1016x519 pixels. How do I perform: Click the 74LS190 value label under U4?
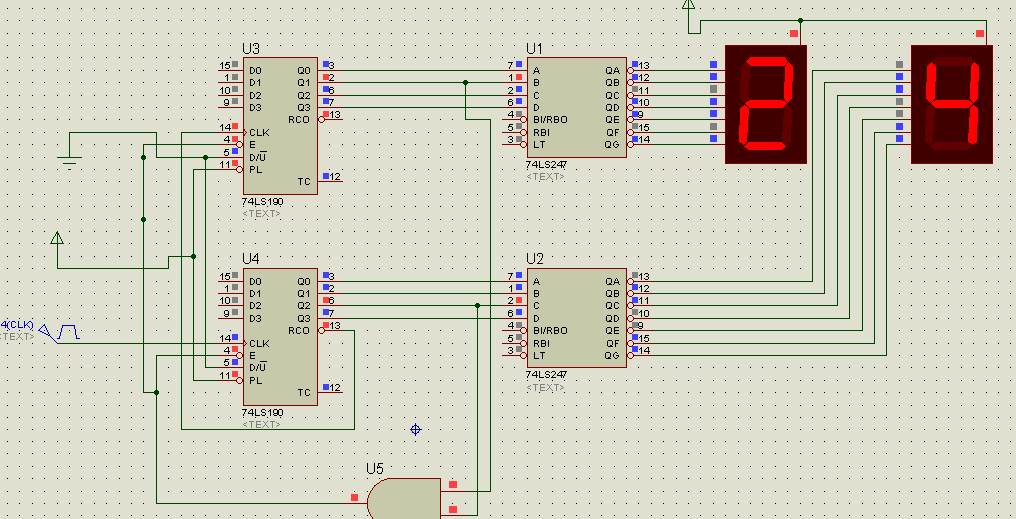(x=262, y=413)
